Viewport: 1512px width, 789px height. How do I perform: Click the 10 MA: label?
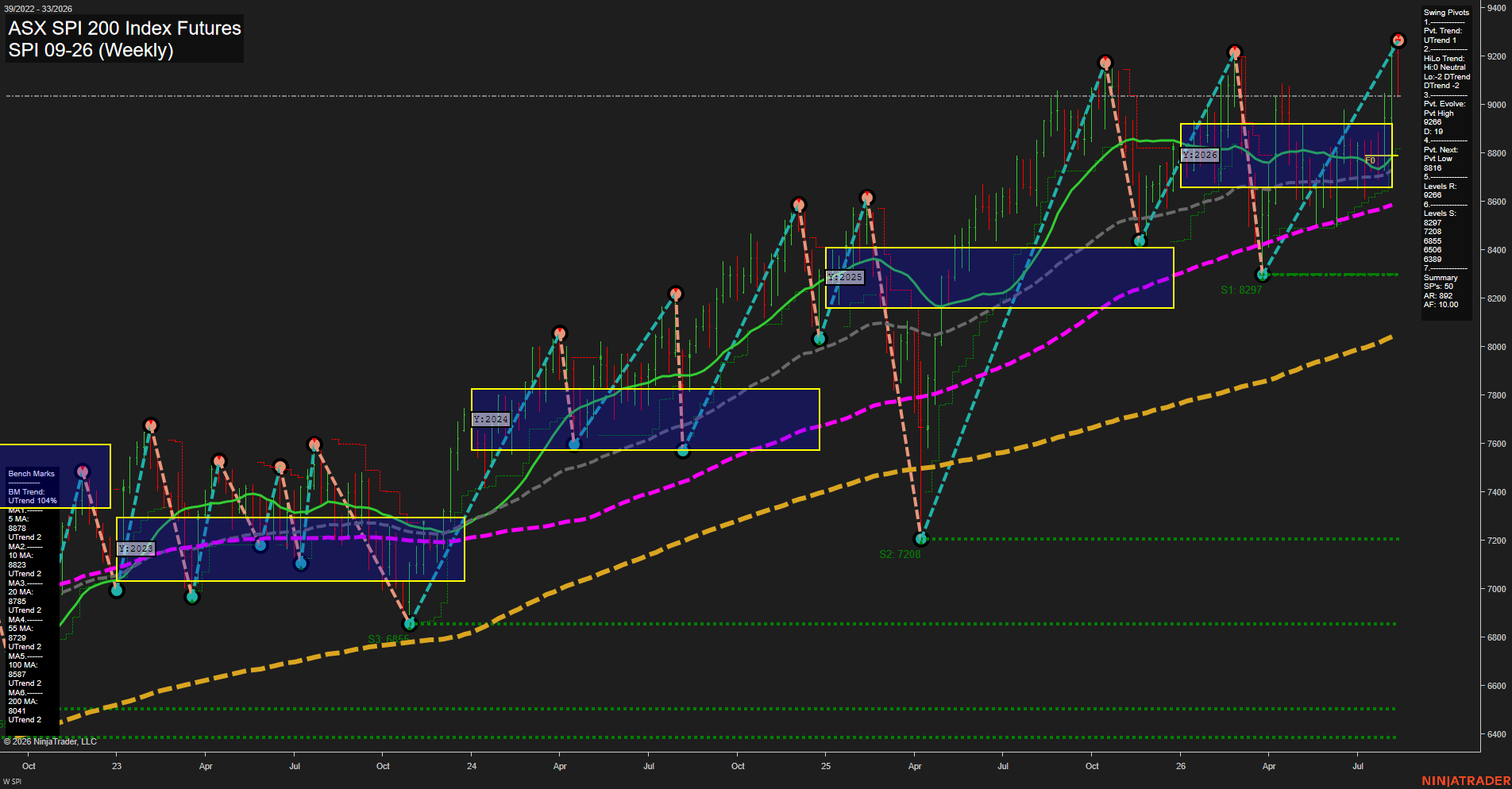coord(21,556)
